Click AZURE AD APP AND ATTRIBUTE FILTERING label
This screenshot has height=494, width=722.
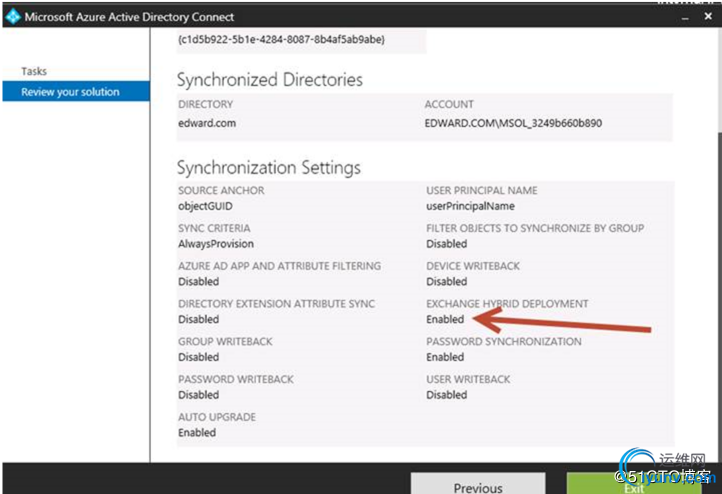click(279, 266)
